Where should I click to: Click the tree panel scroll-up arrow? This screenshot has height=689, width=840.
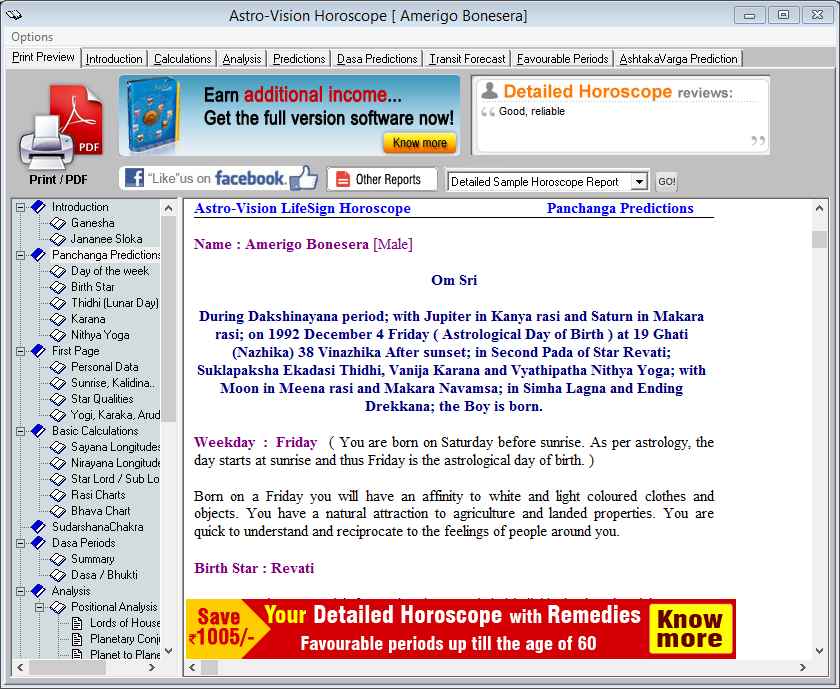pos(168,208)
